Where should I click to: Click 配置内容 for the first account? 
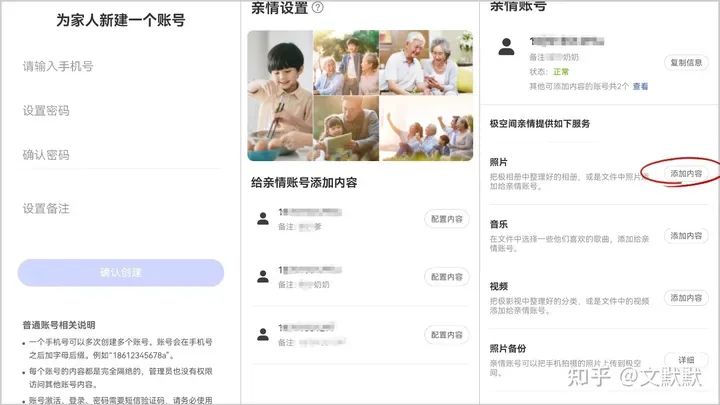447,219
